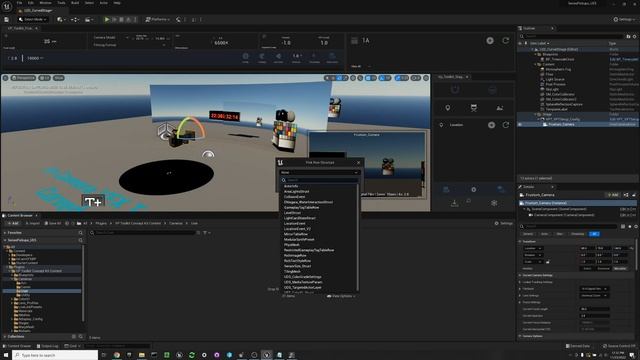640x360 pixels.
Task: Open the Settings dropdown in the top toolbar
Action: click(623, 19)
